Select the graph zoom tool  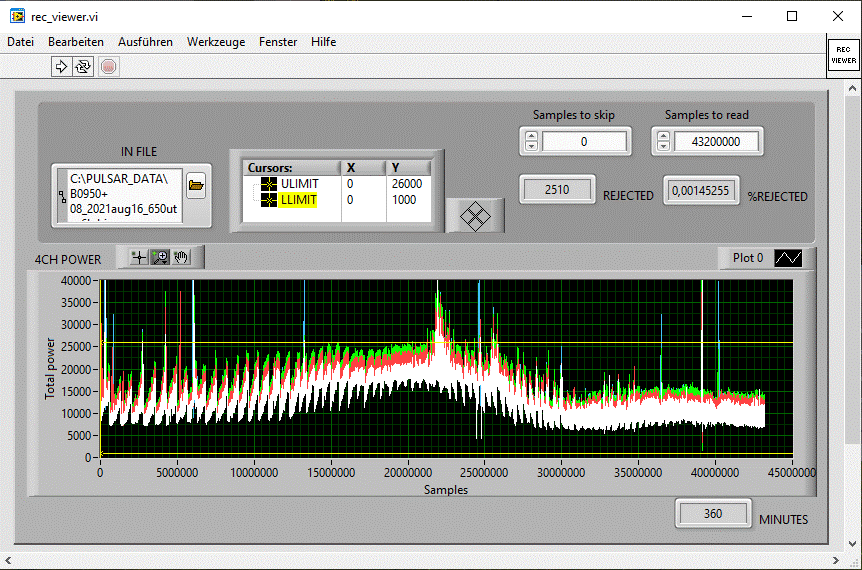(160, 257)
